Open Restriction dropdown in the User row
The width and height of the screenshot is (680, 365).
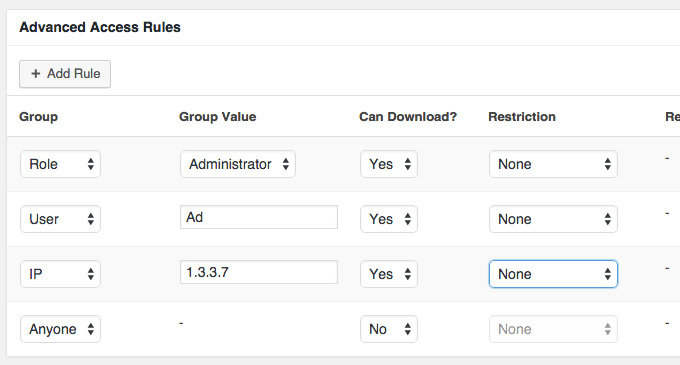click(553, 219)
